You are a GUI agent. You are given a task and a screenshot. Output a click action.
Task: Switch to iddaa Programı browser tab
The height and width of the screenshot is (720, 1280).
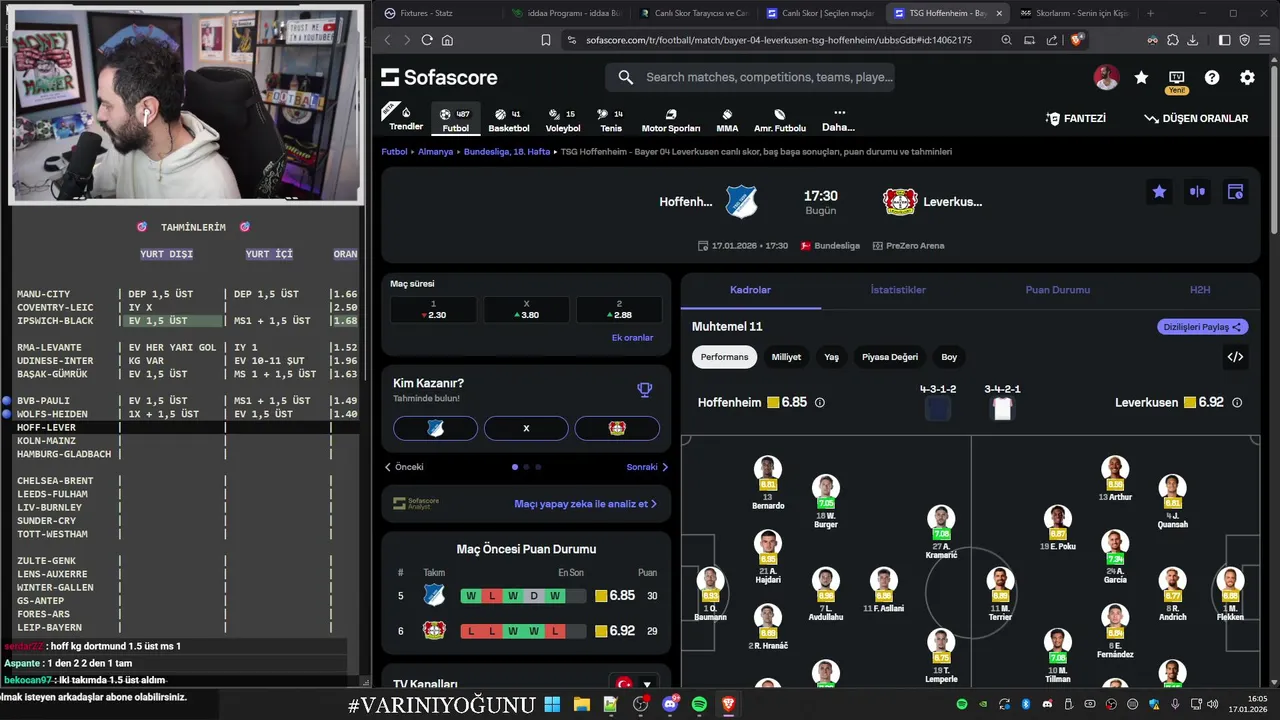click(x=565, y=13)
